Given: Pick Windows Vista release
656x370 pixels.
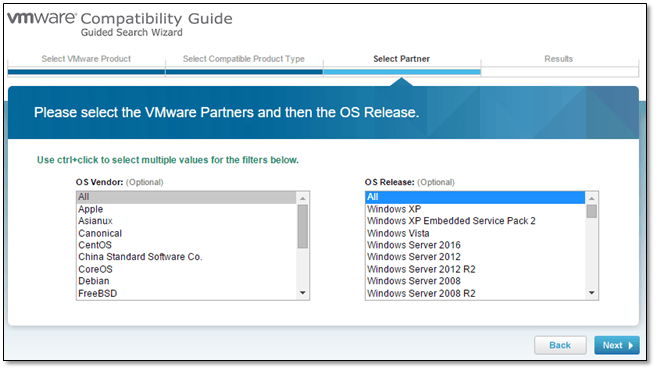Looking at the screenshot, I should click(475, 233).
